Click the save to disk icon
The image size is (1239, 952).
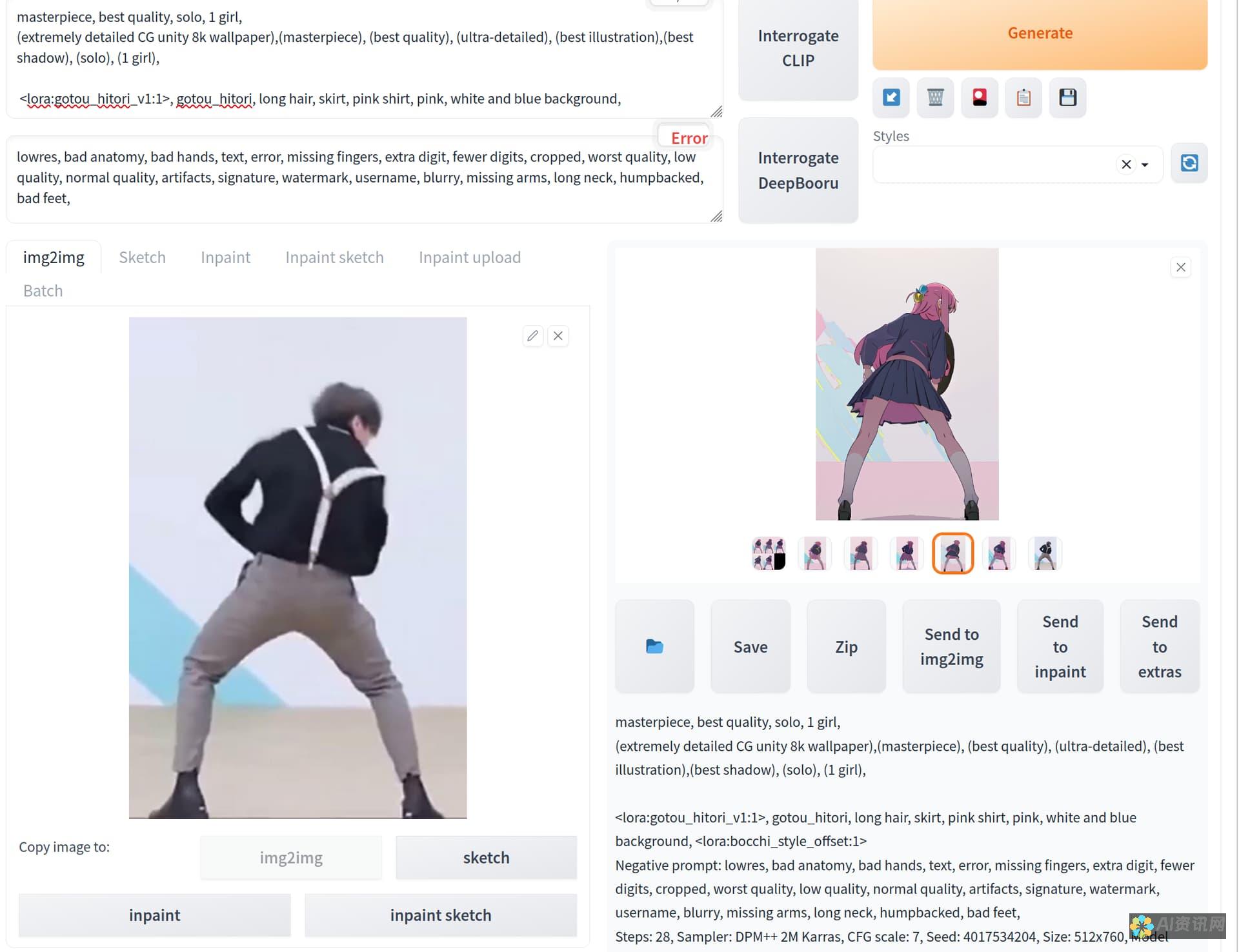click(x=1068, y=97)
